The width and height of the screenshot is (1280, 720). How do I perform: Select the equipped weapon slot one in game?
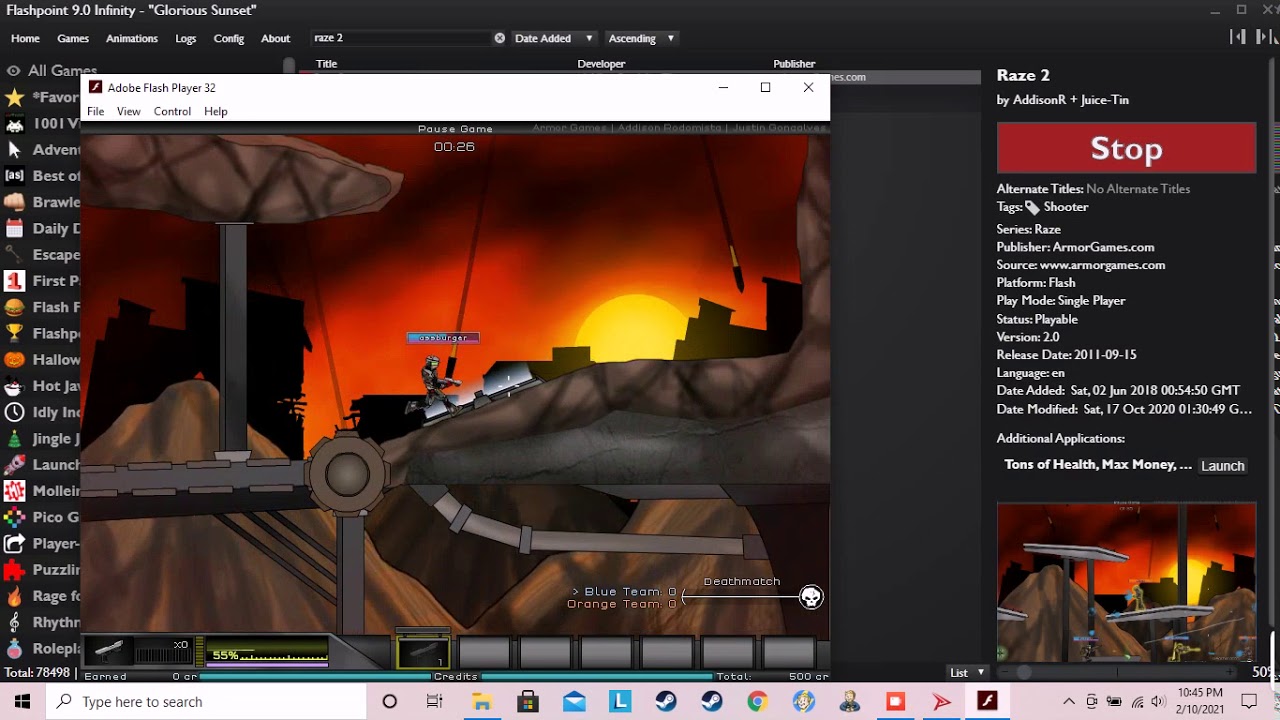(423, 652)
